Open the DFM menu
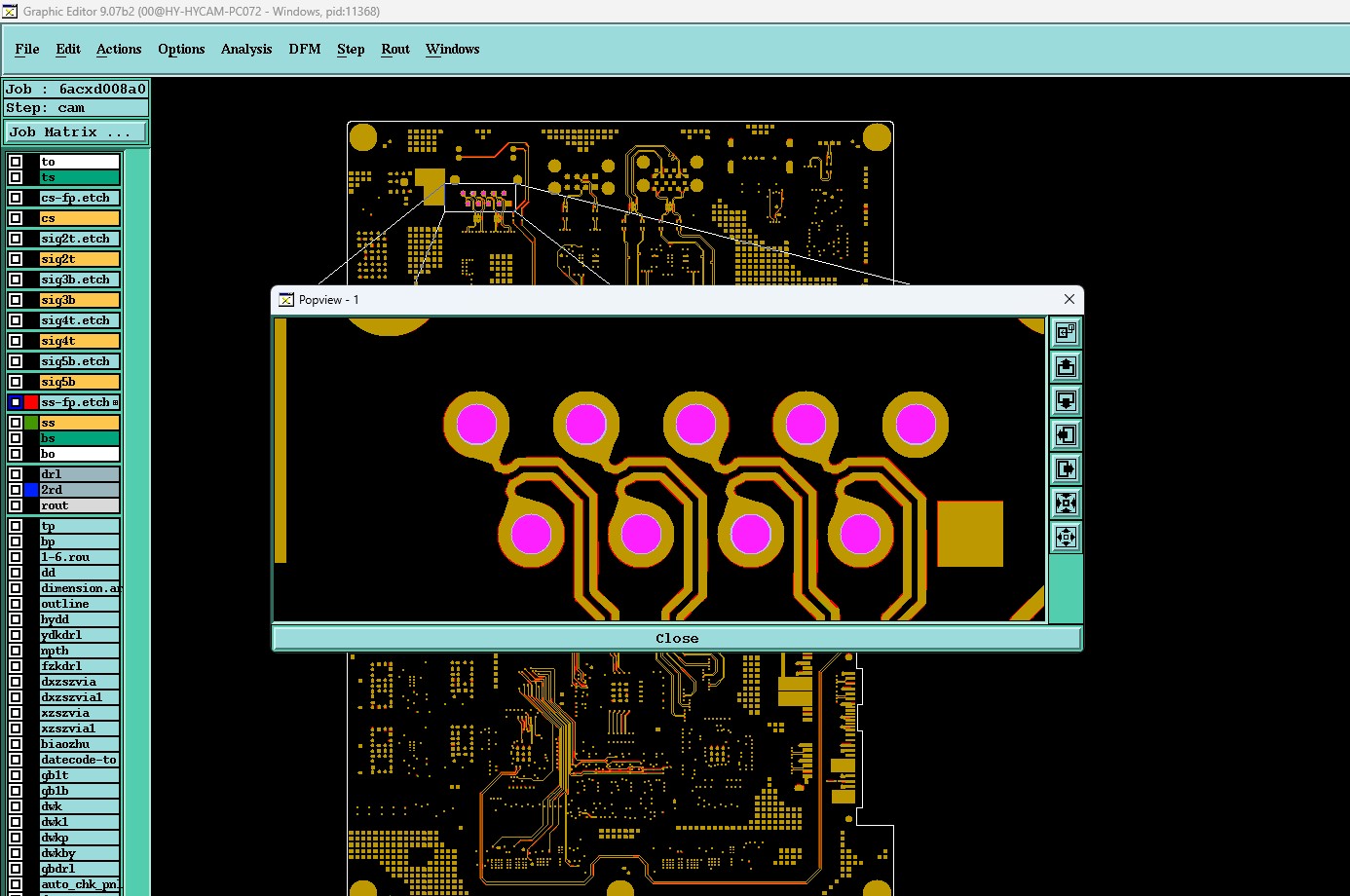 coord(305,49)
